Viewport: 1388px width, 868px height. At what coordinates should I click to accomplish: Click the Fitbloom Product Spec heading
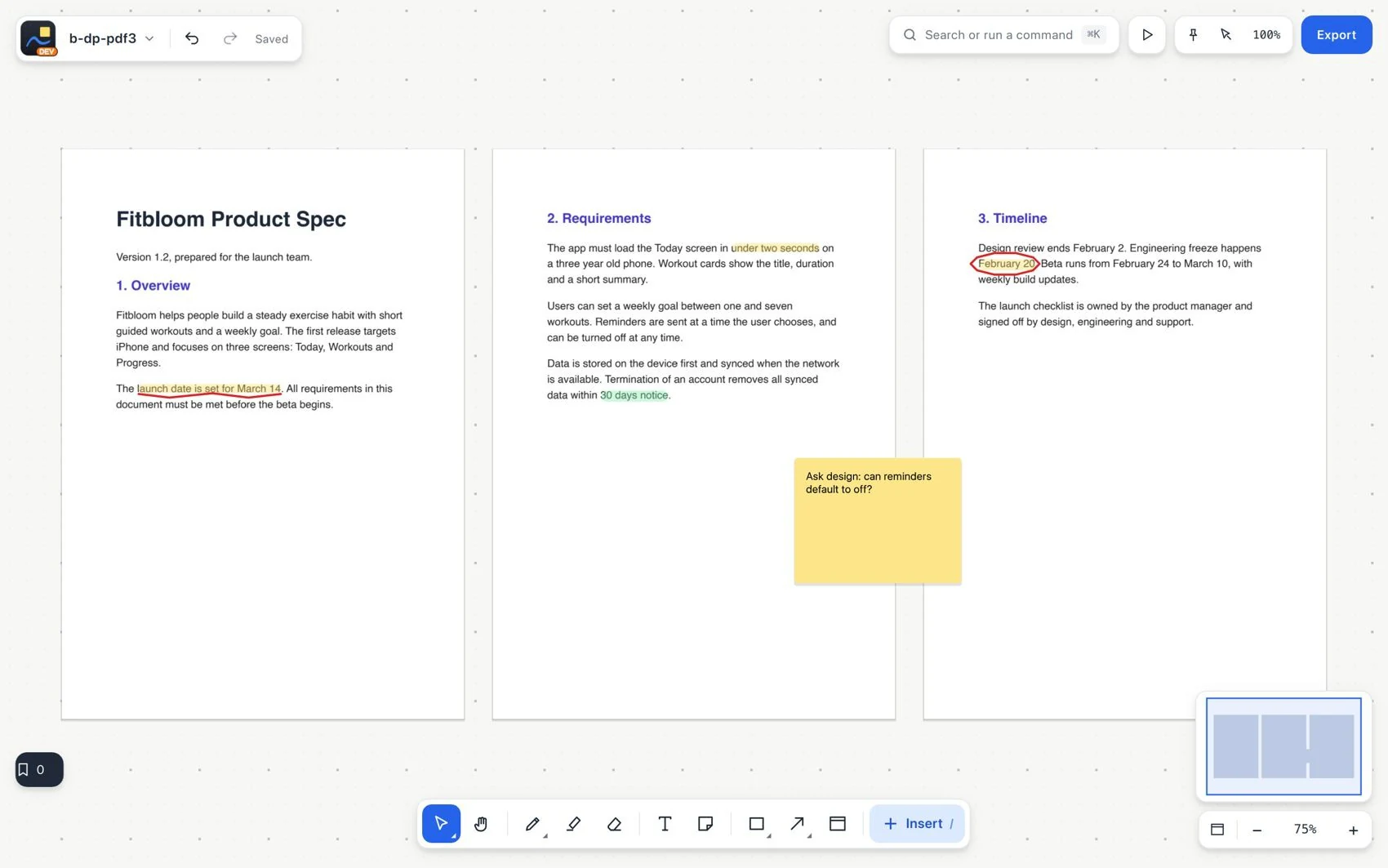pos(231,219)
